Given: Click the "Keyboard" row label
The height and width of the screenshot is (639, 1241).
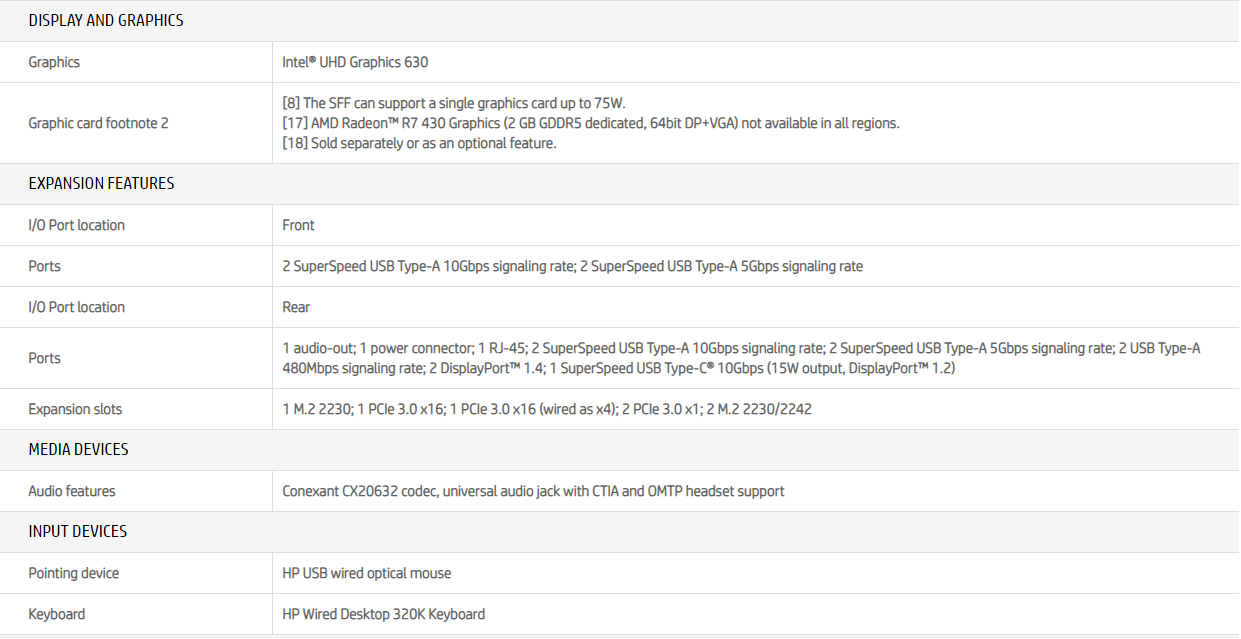Looking at the screenshot, I should pyautogui.click(x=57, y=614).
